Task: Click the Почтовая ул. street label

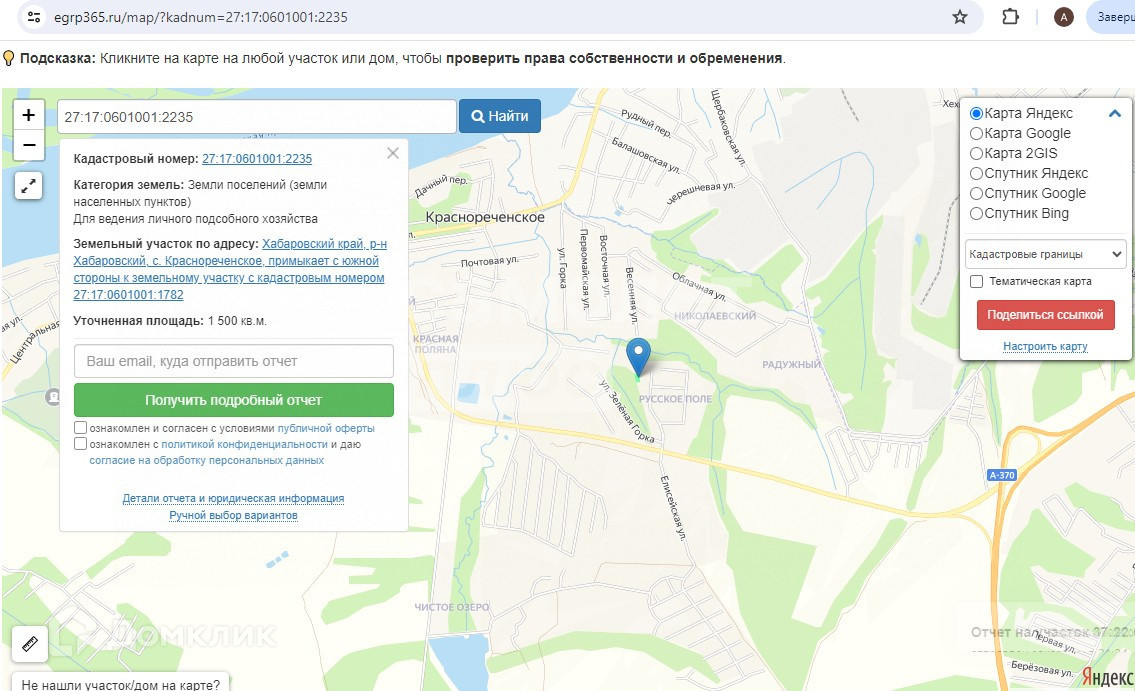Action: [x=490, y=260]
